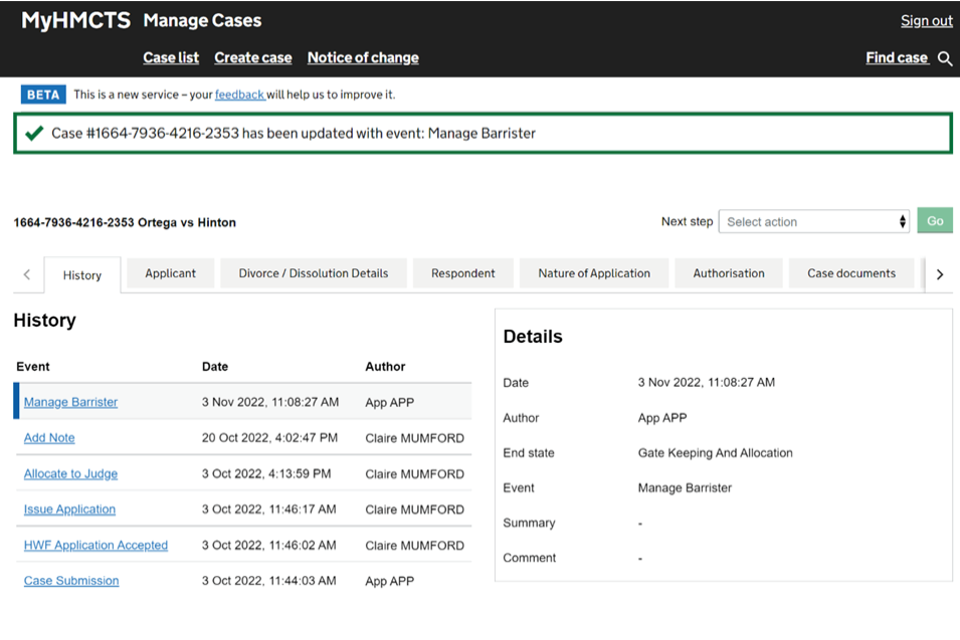Click the Sign out link

[x=926, y=21]
